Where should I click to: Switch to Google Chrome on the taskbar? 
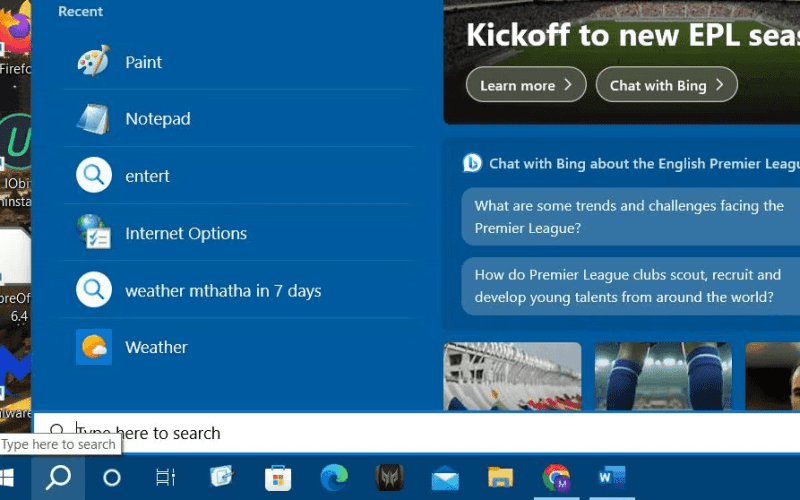click(557, 478)
